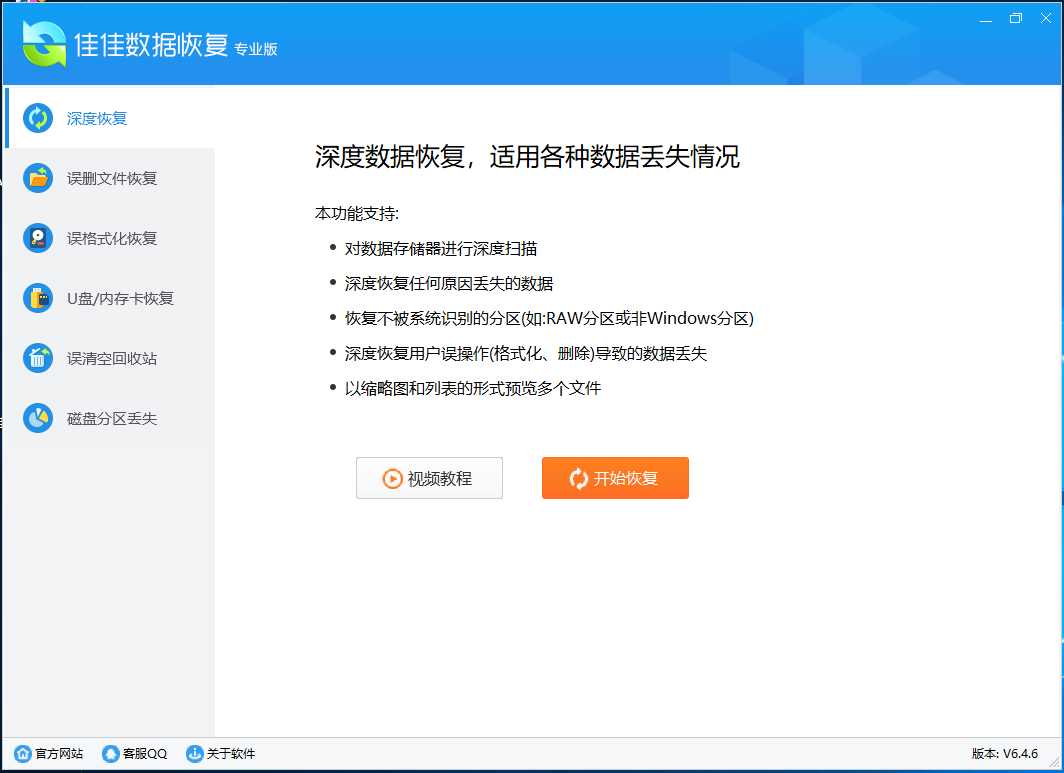Click the 专业版 edition label
This screenshot has width=1064, height=773.
point(256,49)
